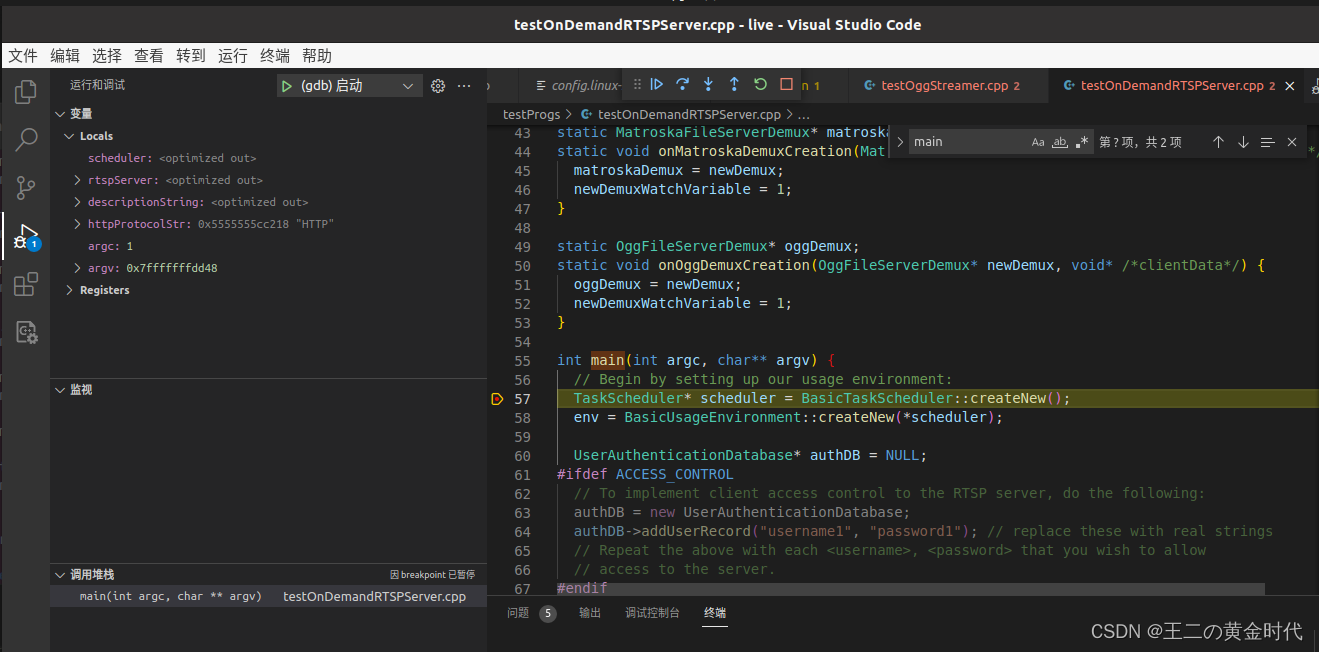
Task: Open launch.json via the gear icon
Action: click(437, 86)
